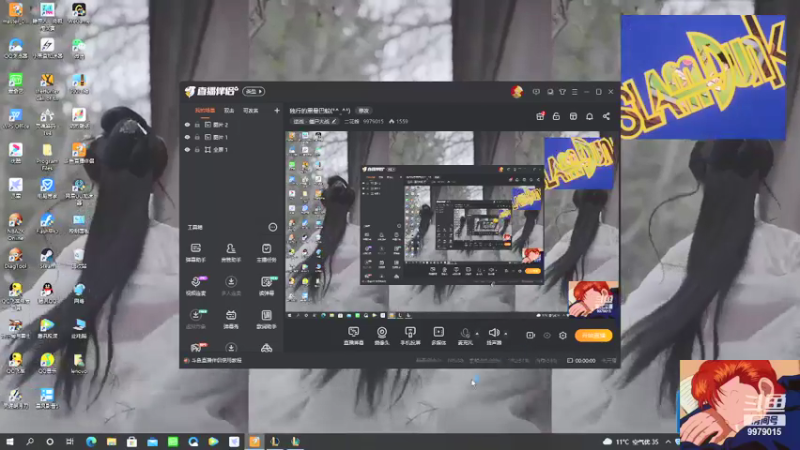The image size is (800, 450).
Task: Click the user avatar in title bar
Action: point(517,92)
